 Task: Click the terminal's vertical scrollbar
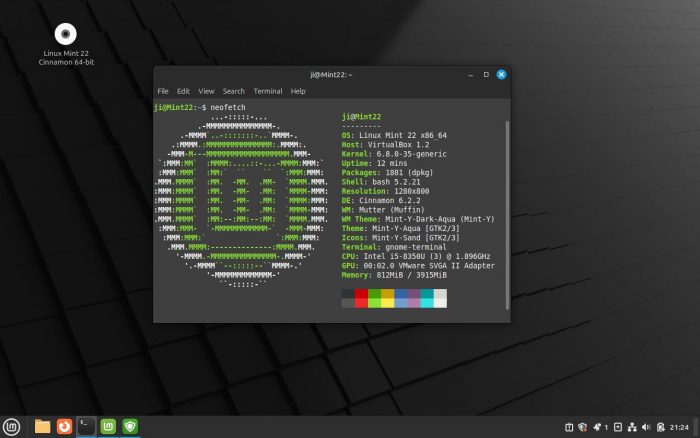pyautogui.click(x=507, y=200)
